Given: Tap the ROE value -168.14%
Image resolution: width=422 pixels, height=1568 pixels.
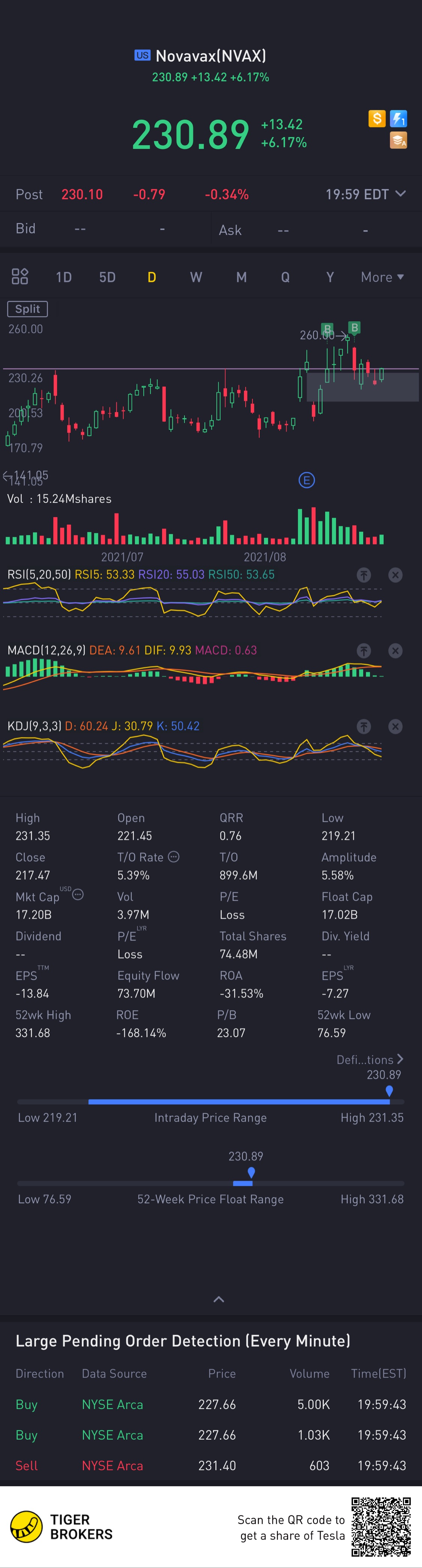Looking at the screenshot, I should tap(141, 1033).
